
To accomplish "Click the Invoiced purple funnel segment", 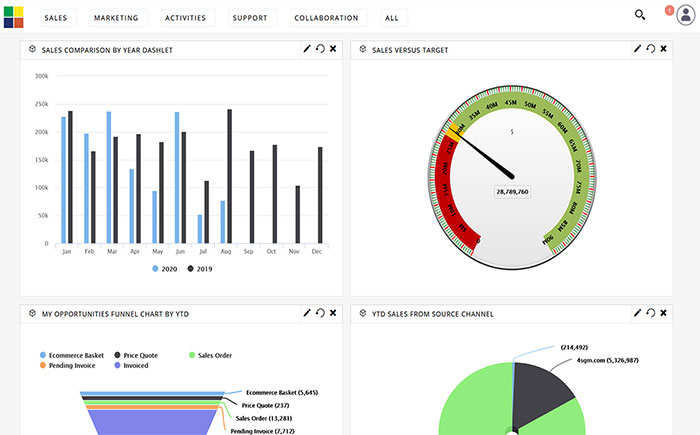I will coord(152,422).
